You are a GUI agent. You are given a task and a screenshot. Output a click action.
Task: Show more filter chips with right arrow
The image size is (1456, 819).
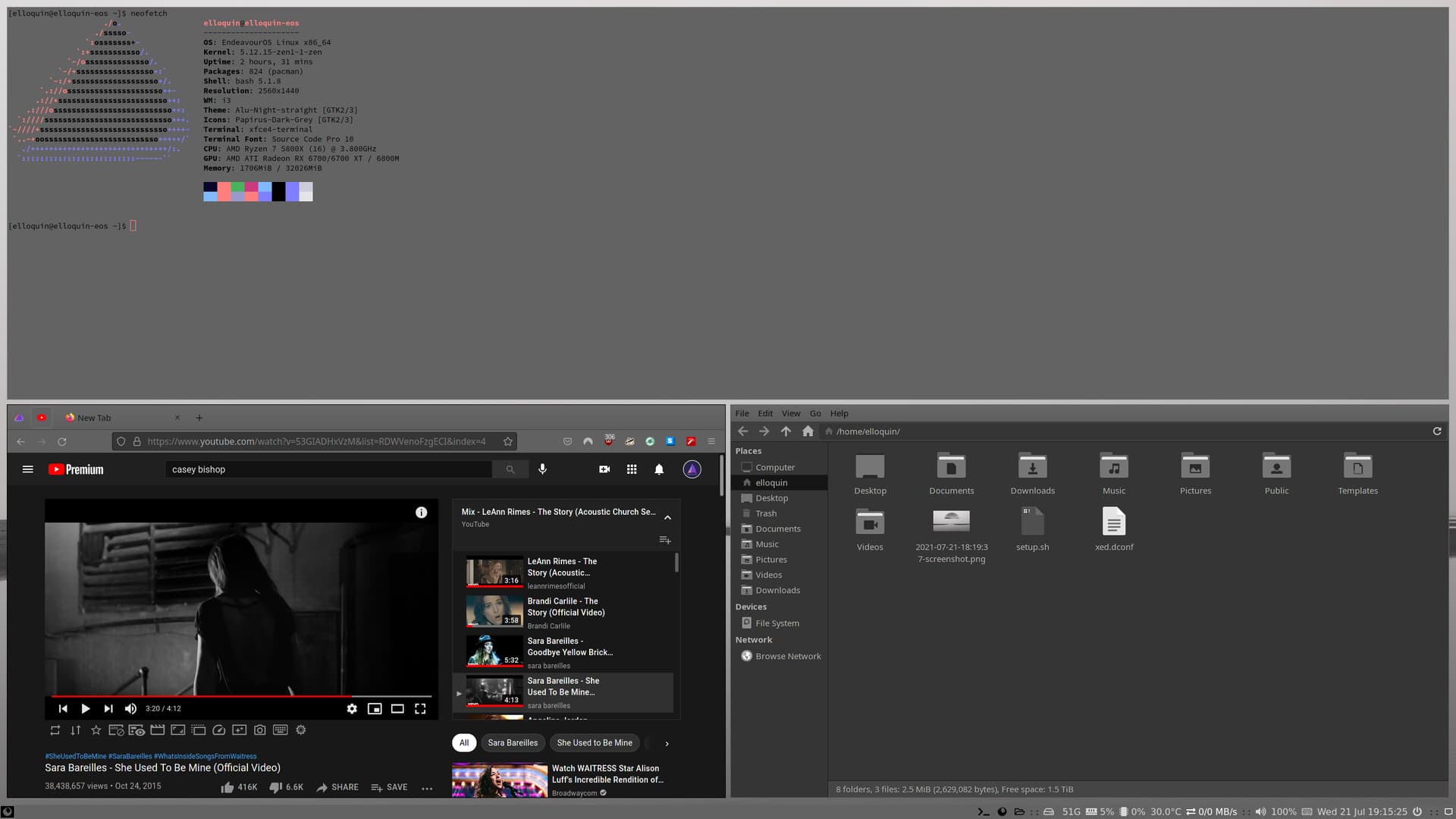click(x=667, y=744)
